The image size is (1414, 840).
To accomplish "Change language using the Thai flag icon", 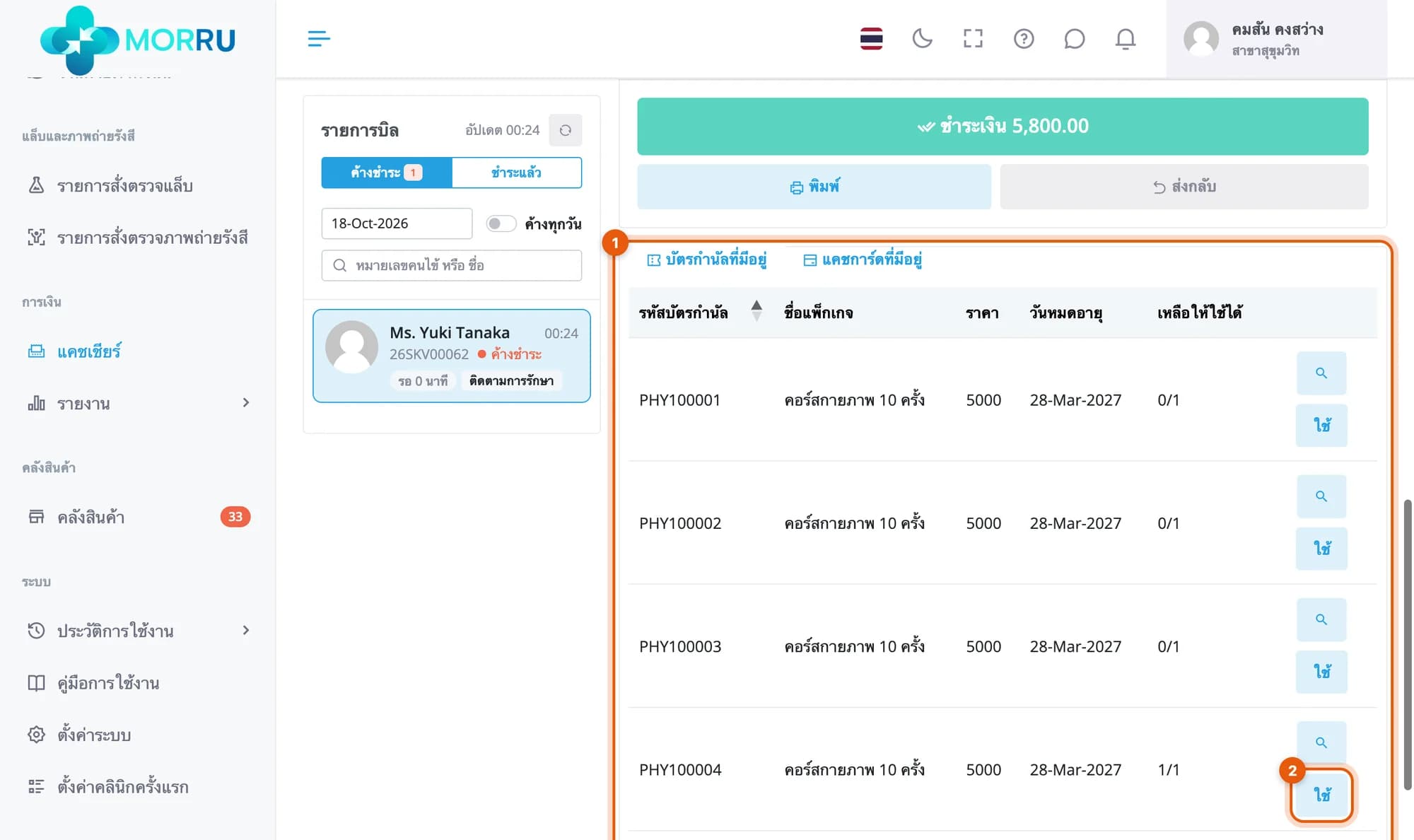I will [x=871, y=38].
